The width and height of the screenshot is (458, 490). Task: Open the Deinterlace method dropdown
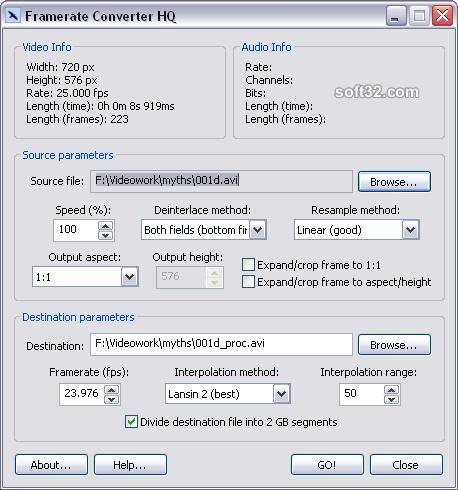258,230
